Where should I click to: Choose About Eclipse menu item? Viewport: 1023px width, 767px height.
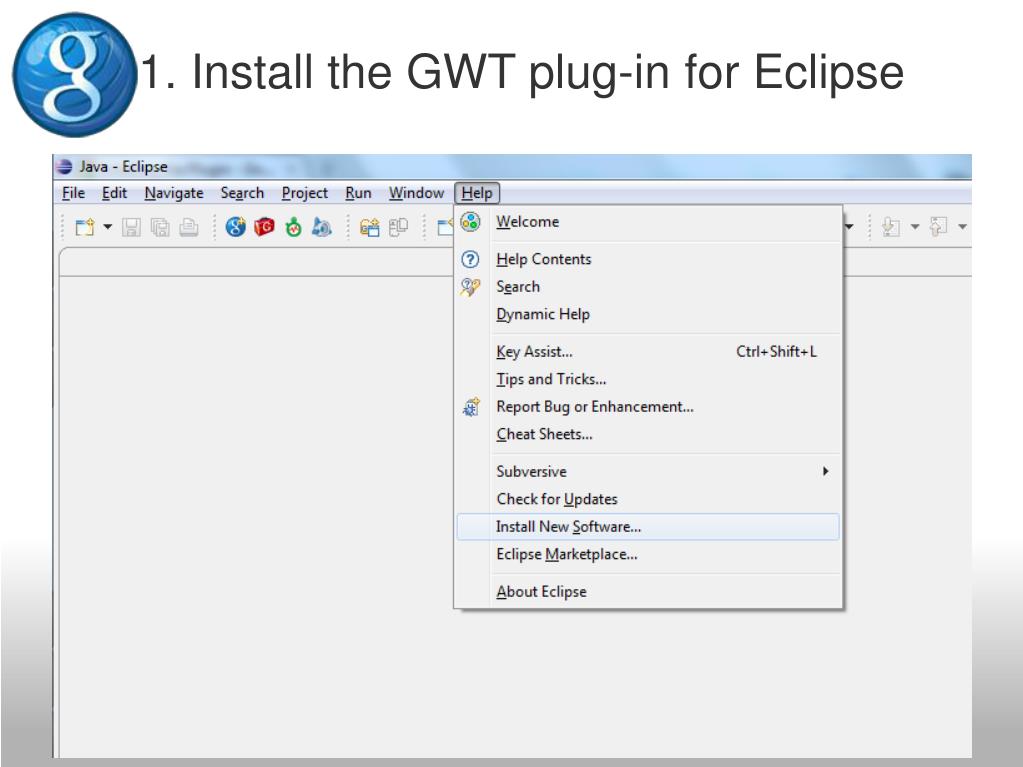point(541,592)
